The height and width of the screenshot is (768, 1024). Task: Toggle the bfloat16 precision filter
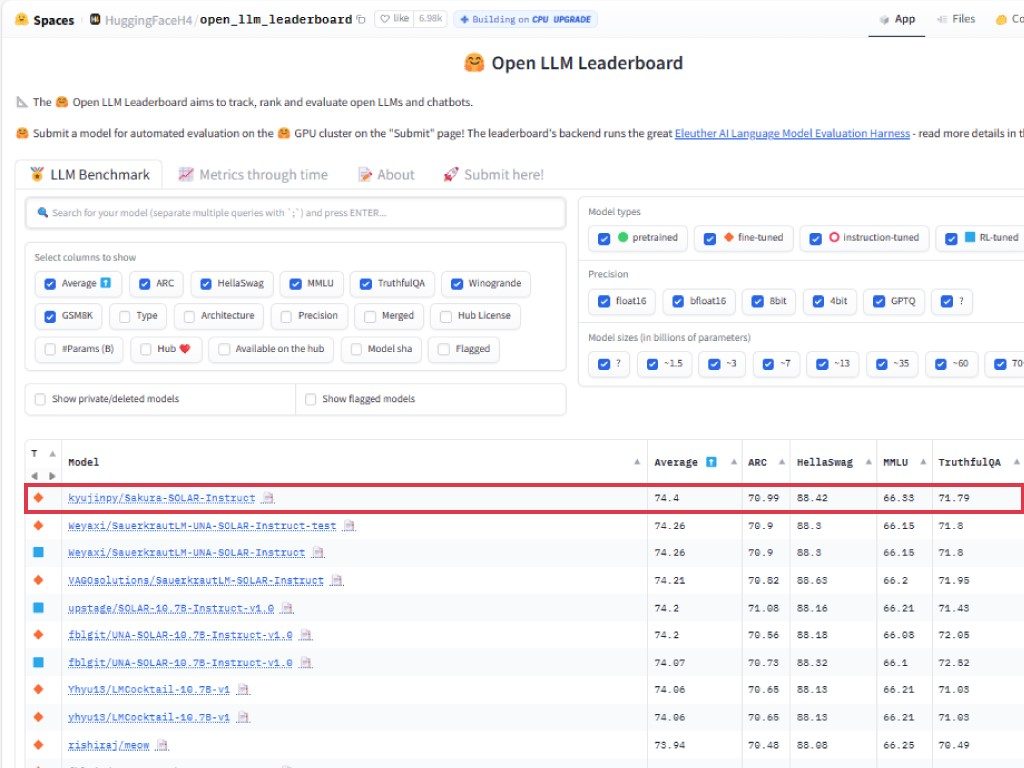click(678, 301)
